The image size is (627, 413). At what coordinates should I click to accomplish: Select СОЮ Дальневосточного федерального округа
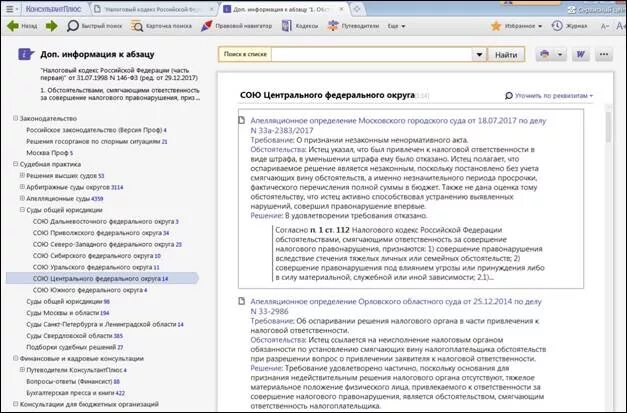pos(106,221)
